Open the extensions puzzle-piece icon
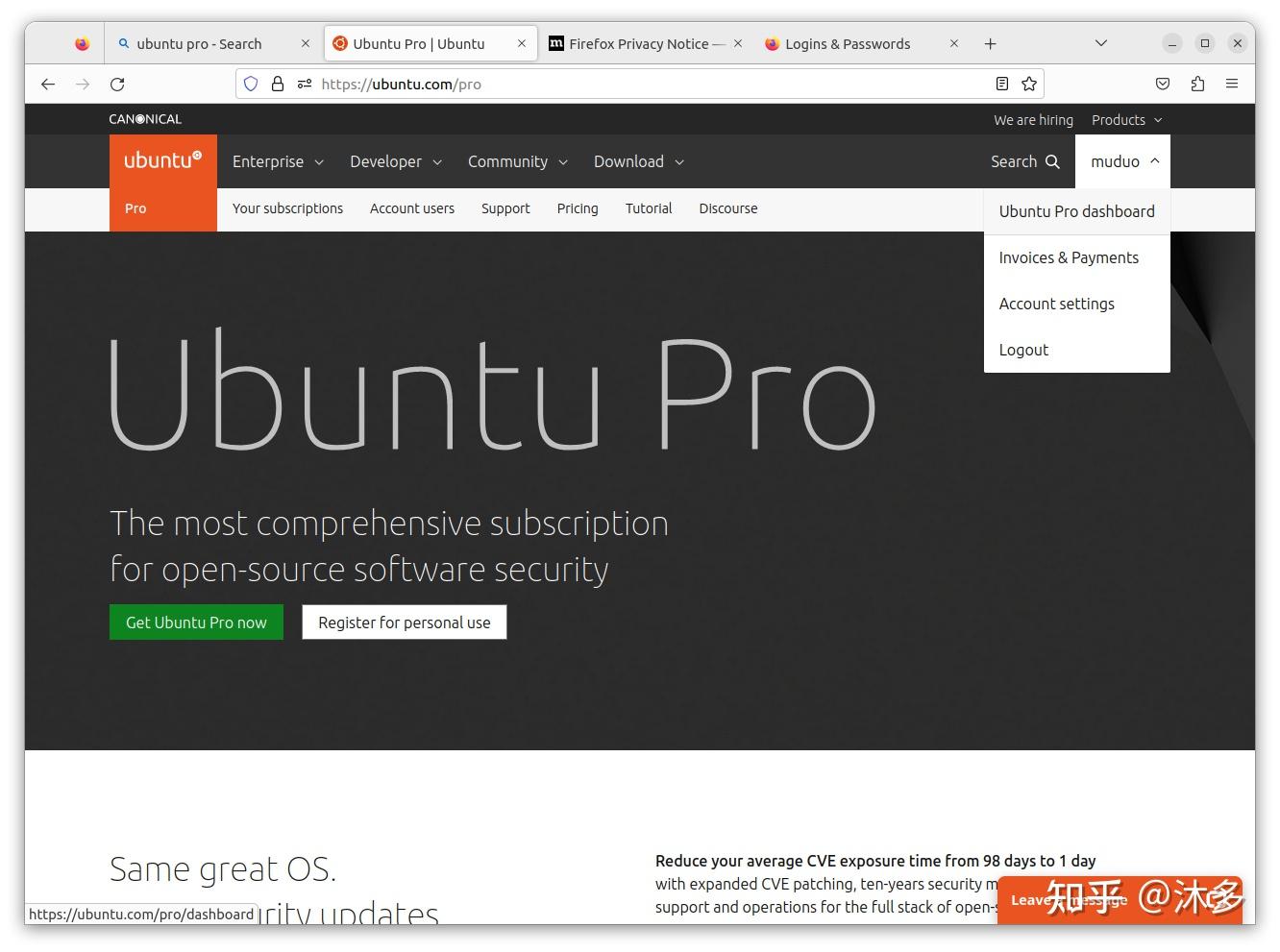 click(x=1197, y=84)
